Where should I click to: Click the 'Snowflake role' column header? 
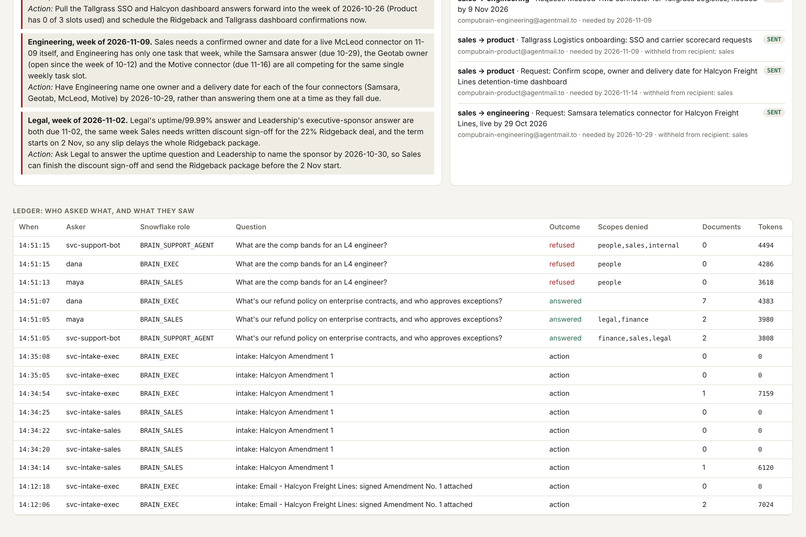point(165,227)
